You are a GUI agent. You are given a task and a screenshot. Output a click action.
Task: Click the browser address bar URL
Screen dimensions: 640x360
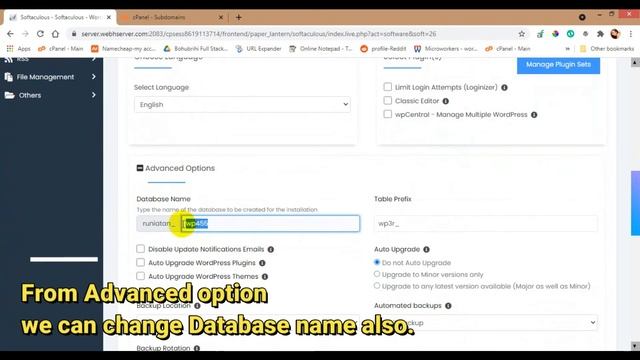(x=258, y=34)
